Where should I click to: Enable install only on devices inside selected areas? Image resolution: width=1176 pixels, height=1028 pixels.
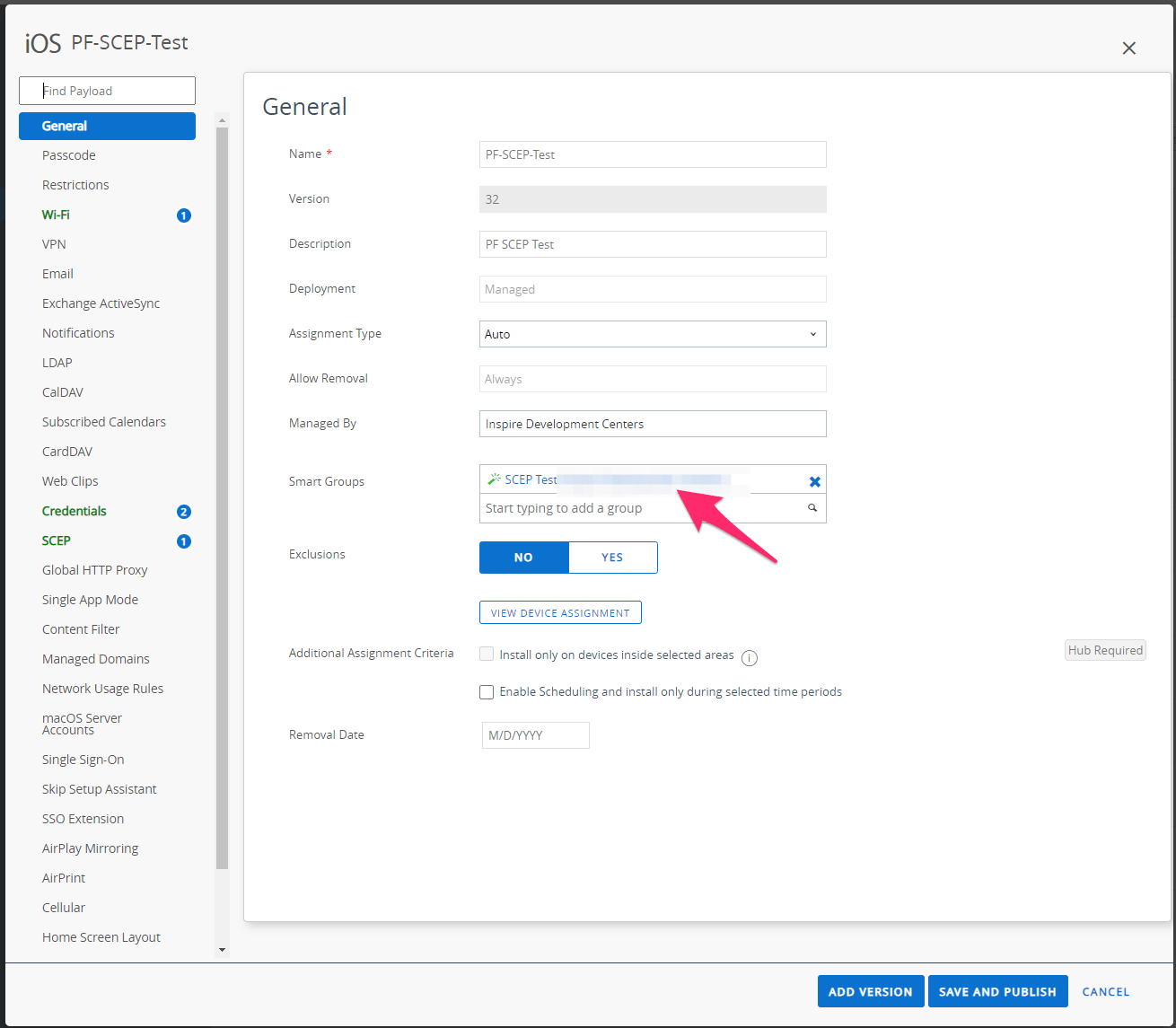click(486, 654)
